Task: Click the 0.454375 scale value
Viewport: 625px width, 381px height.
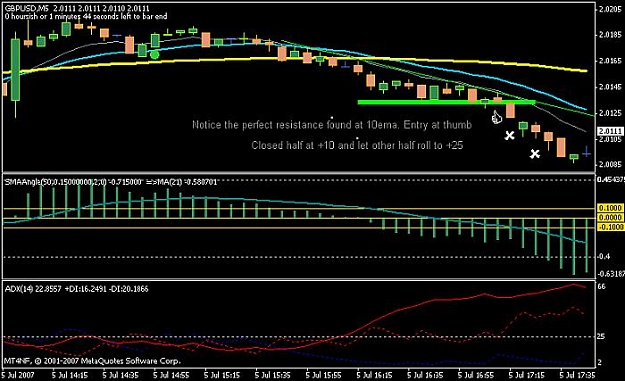Action: click(611, 180)
